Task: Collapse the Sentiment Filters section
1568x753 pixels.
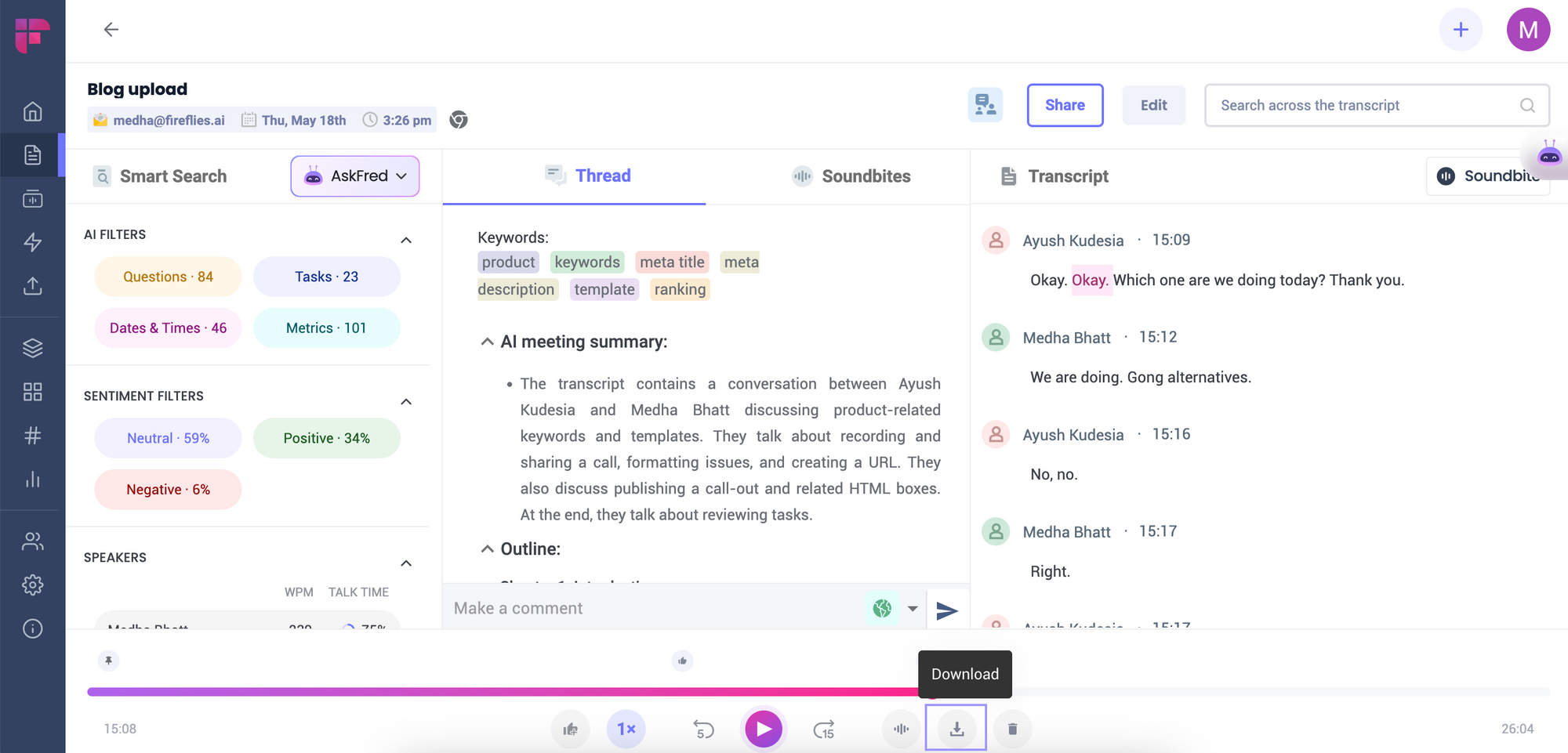Action: coord(406,400)
